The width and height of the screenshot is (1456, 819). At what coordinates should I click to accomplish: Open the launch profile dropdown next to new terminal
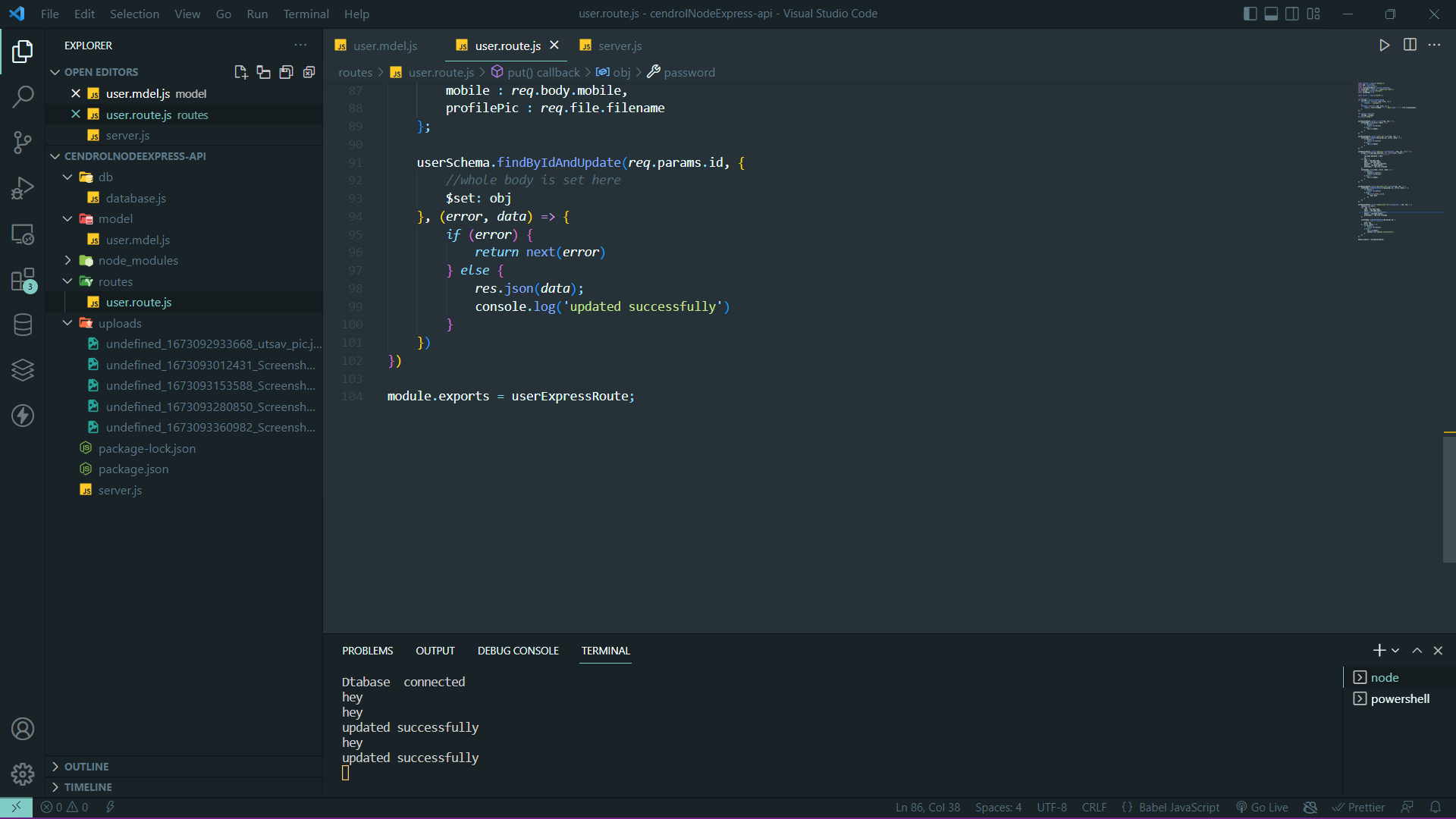point(1395,651)
